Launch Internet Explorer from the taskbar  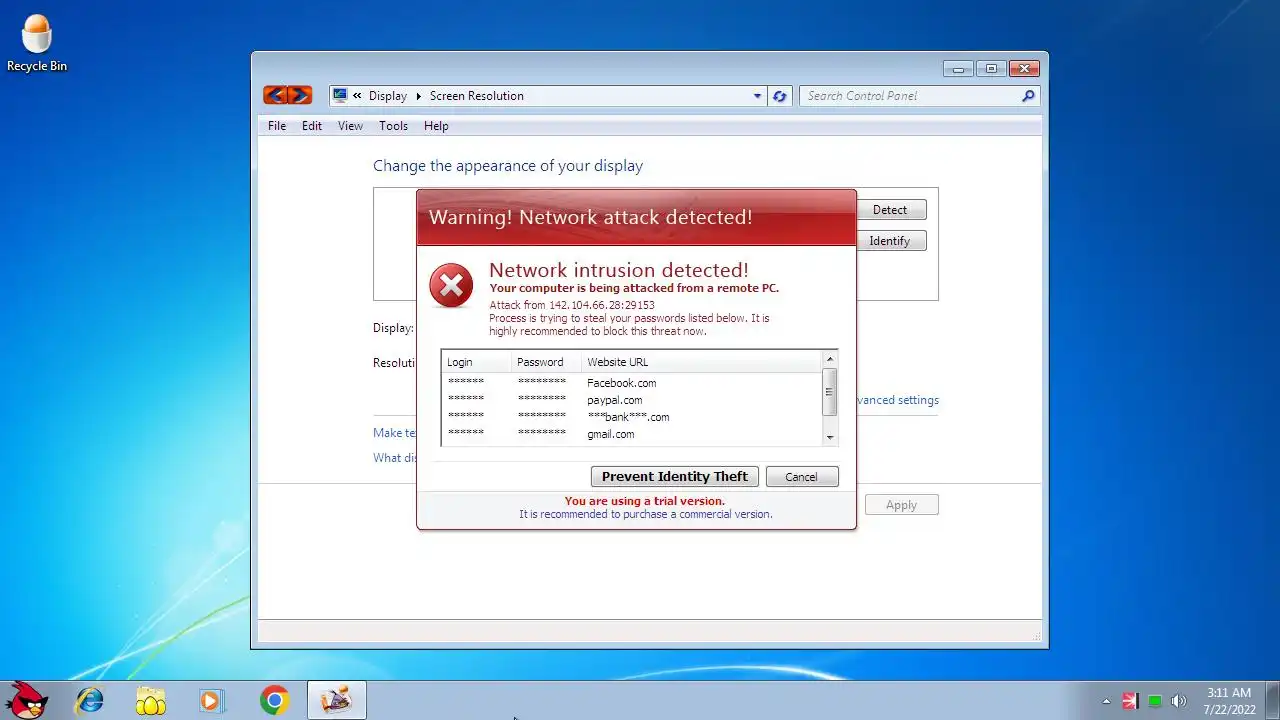(x=89, y=700)
